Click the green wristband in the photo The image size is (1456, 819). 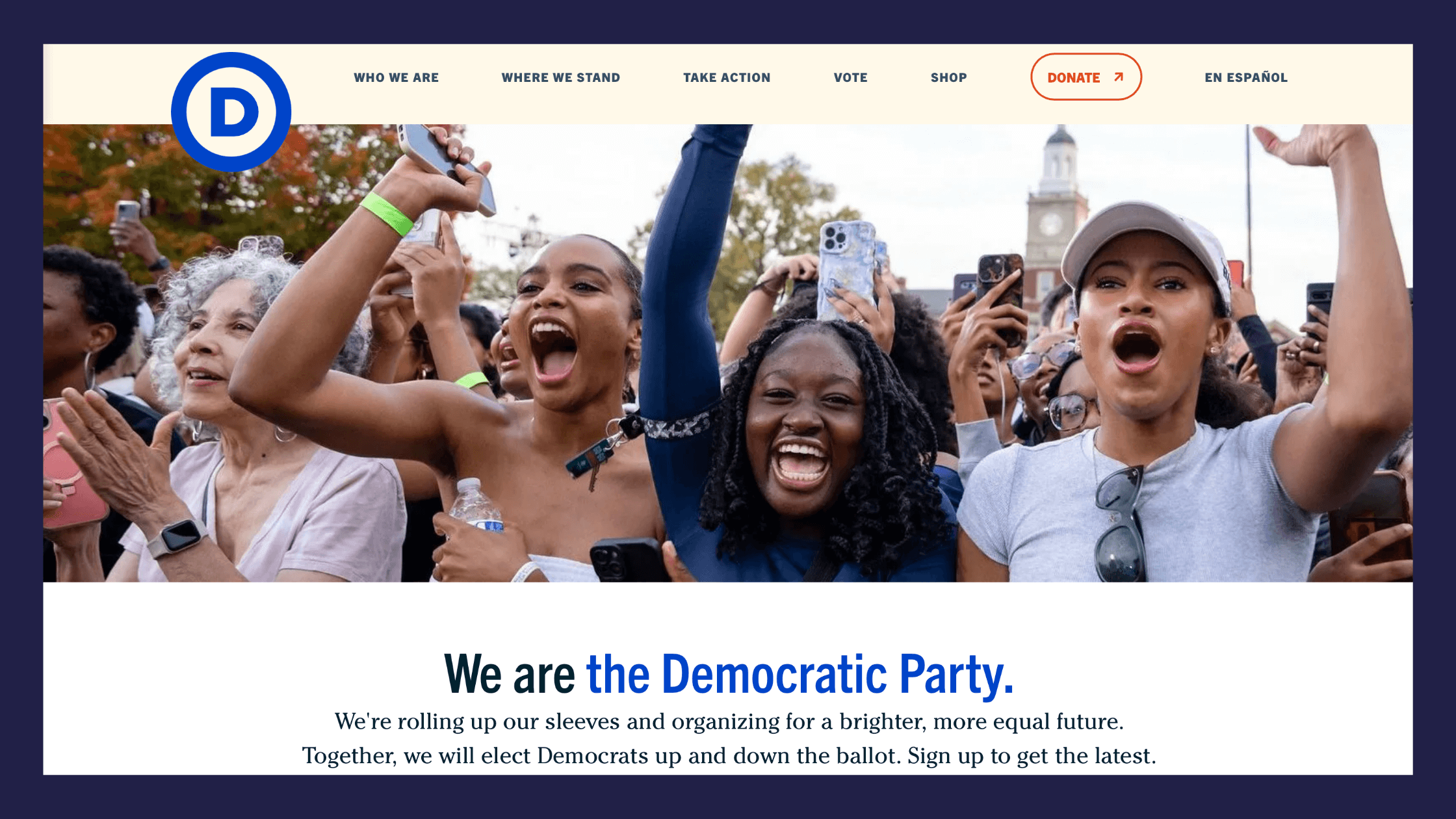tap(387, 214)
